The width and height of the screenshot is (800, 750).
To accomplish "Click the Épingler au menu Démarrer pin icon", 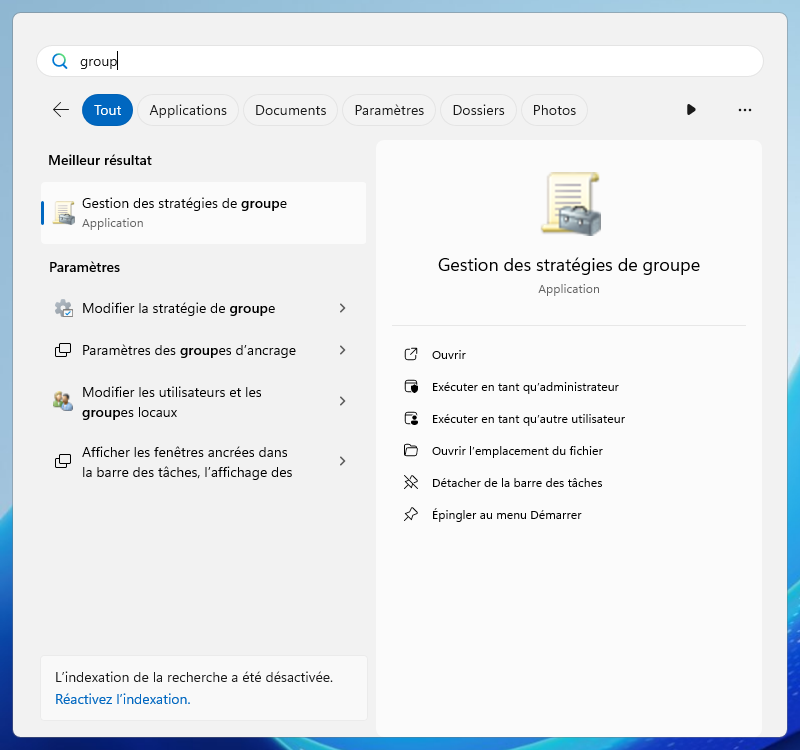I will tap(410, 515).
